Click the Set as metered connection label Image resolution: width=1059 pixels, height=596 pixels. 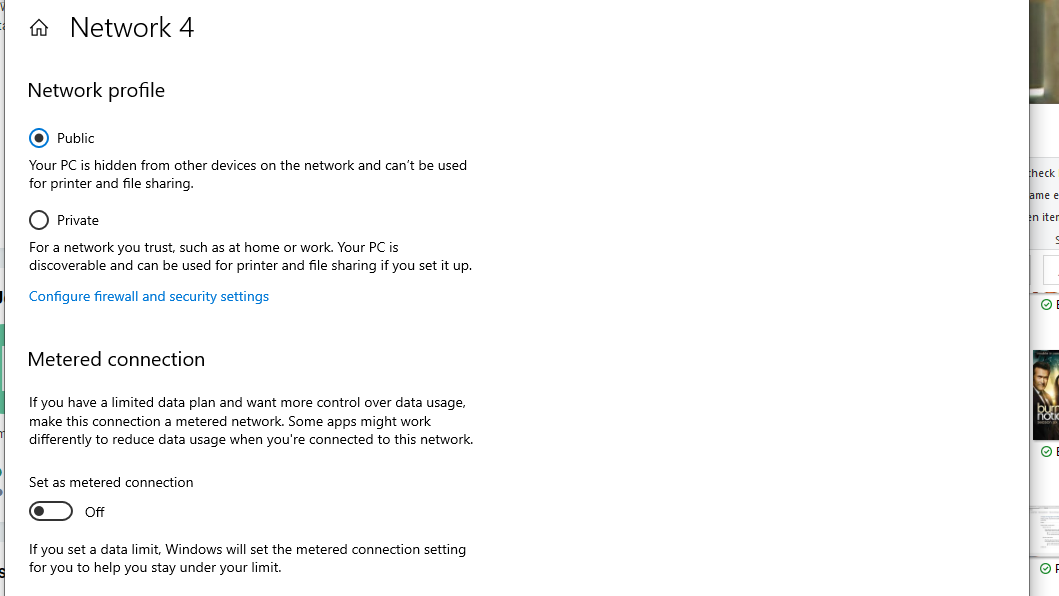point(111,482)
